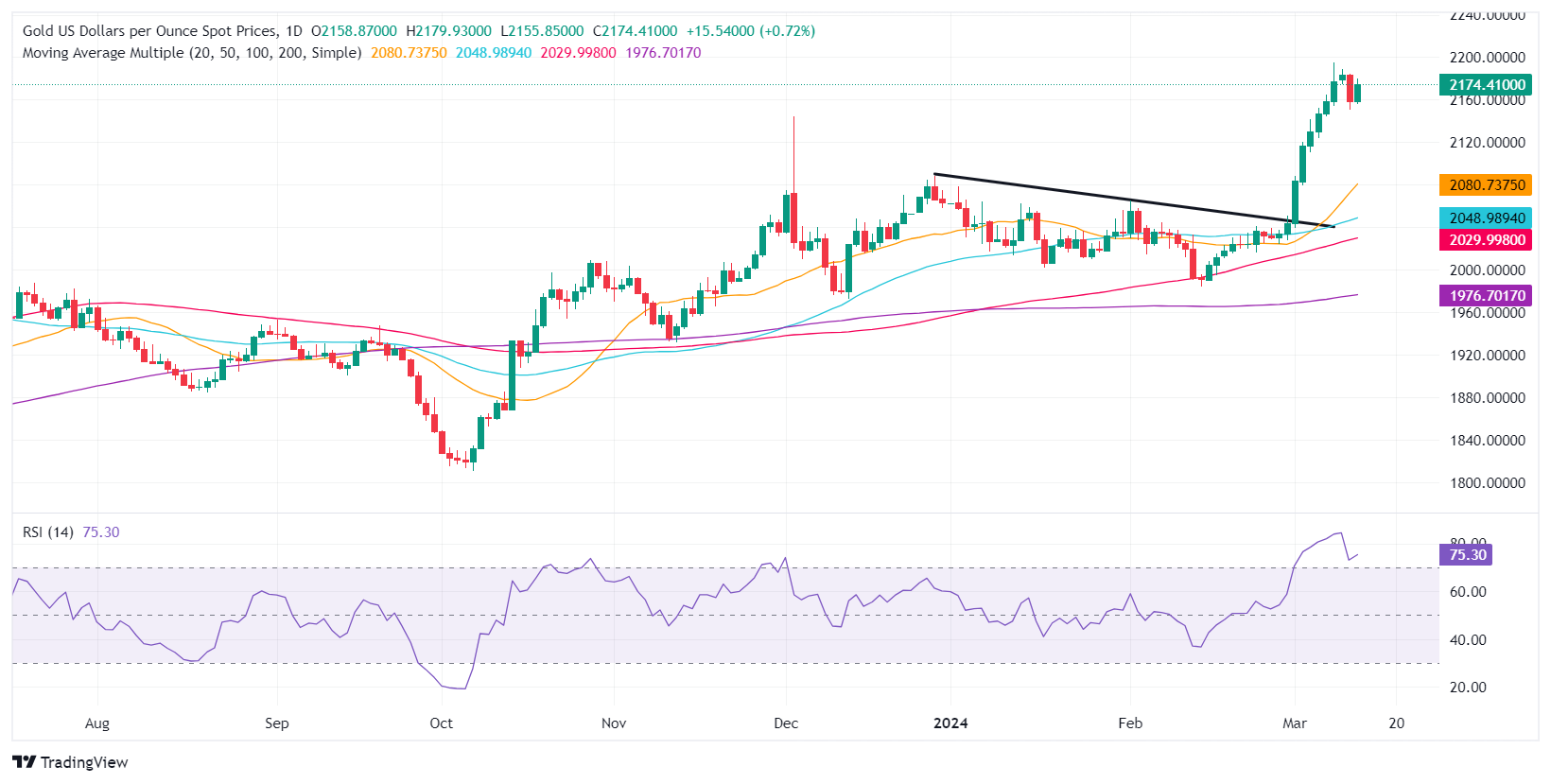Click the RSI value badge 75.30
This screenshot has width=1551, height=784.
point(1466,555)
